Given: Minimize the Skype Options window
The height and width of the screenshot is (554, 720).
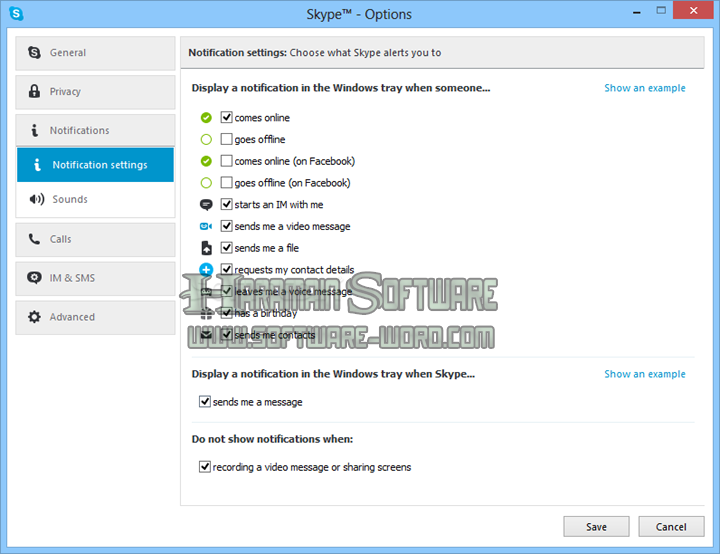Looking at the screenshot, I should 636,12.
